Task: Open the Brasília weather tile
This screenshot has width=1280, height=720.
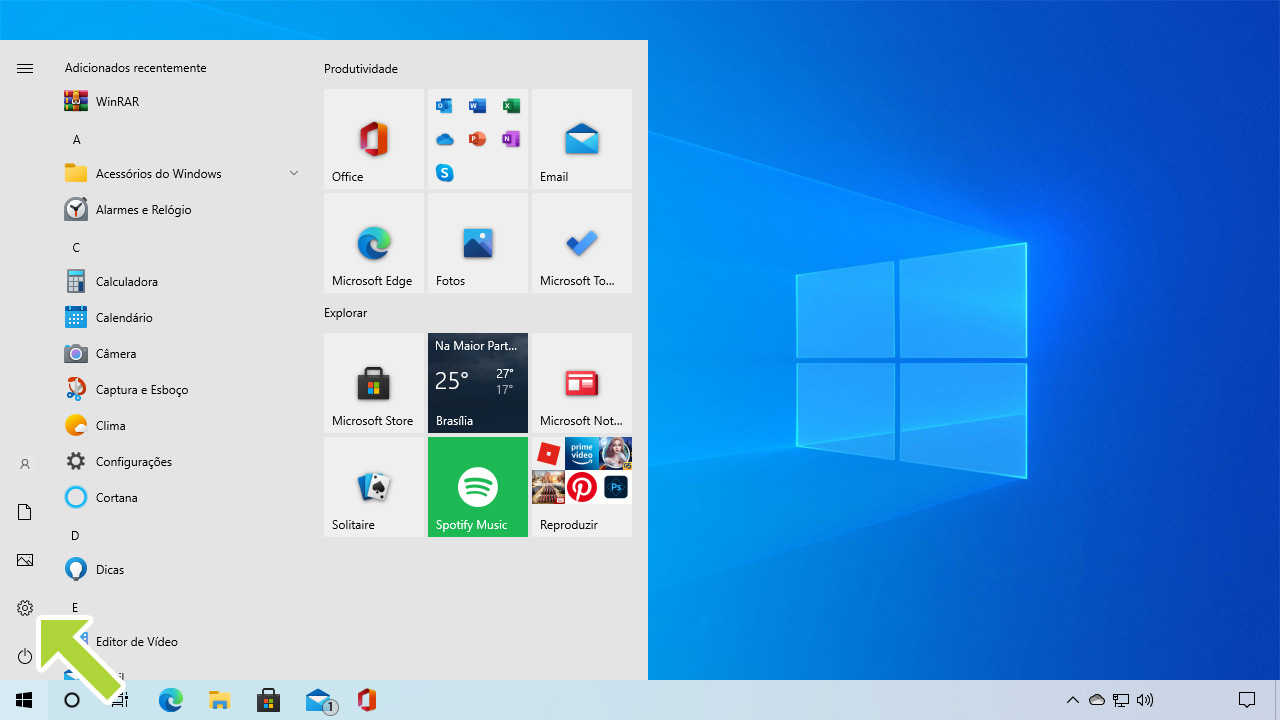Action: 478,383
